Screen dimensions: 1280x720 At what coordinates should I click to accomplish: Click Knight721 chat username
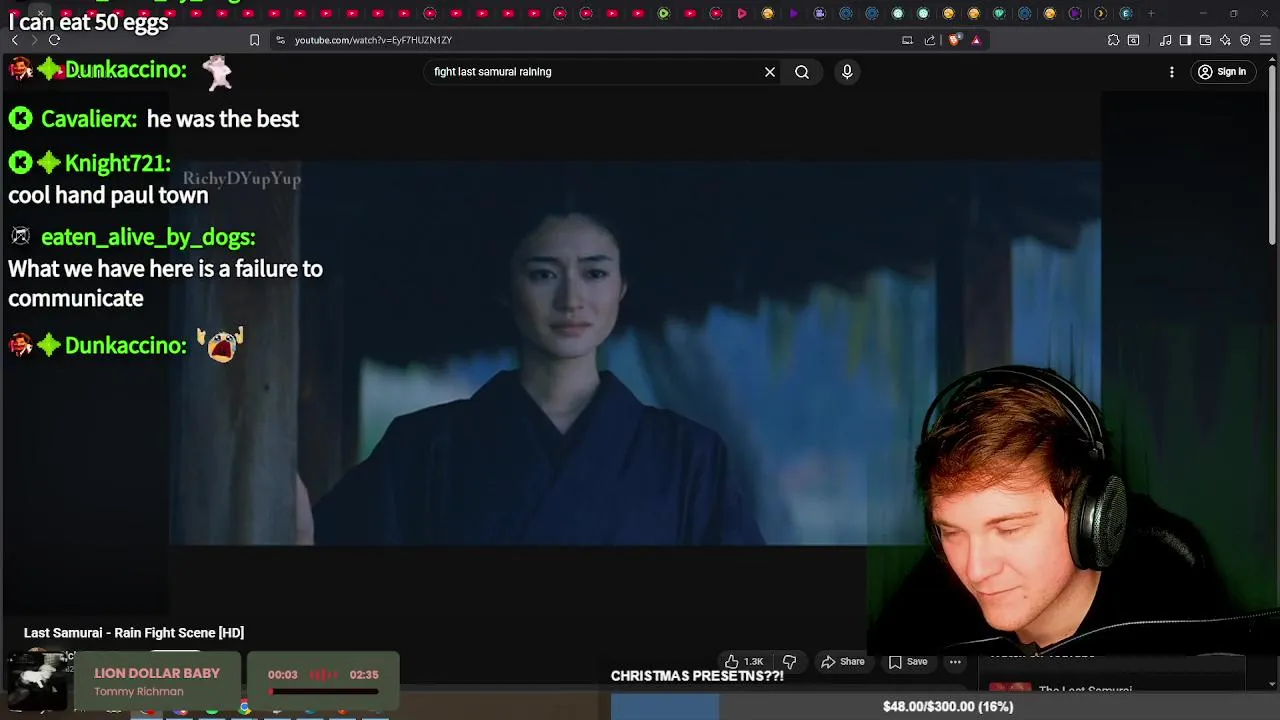pos(117,163)
